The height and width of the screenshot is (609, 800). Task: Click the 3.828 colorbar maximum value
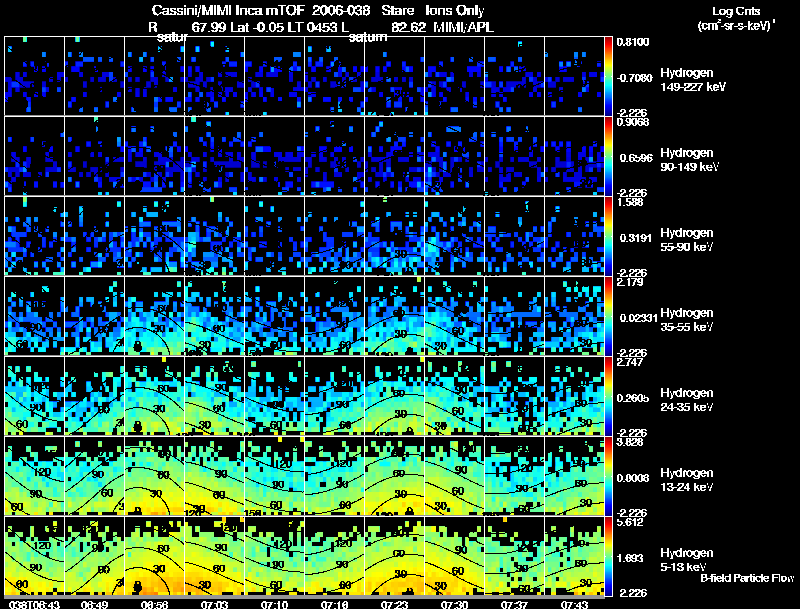630,442
